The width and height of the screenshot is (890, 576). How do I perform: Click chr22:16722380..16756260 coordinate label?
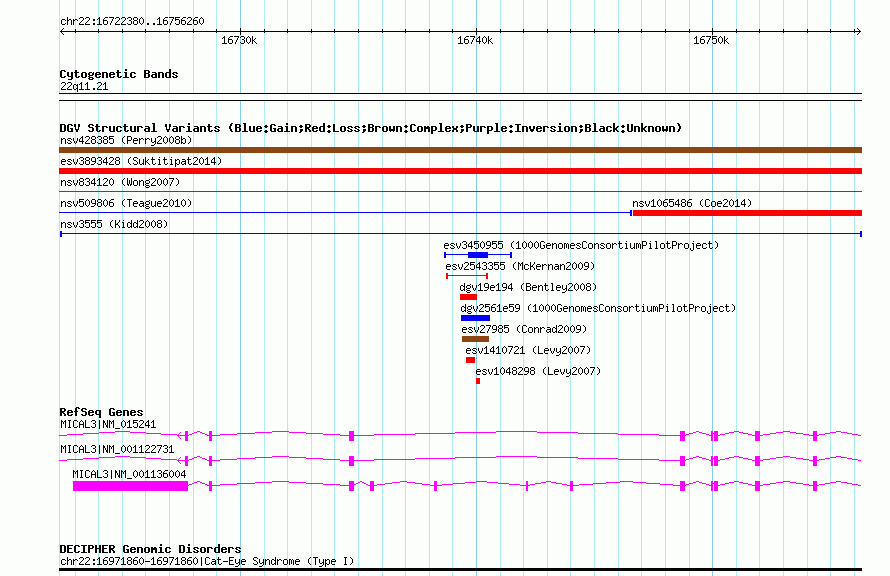click(132, 21)
